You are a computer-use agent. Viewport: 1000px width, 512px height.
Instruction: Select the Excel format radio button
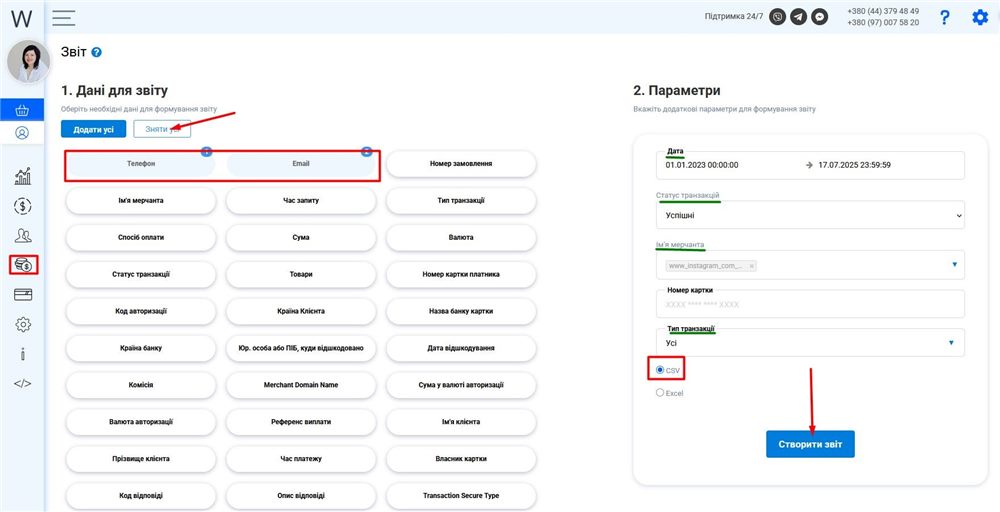point(660,393)
